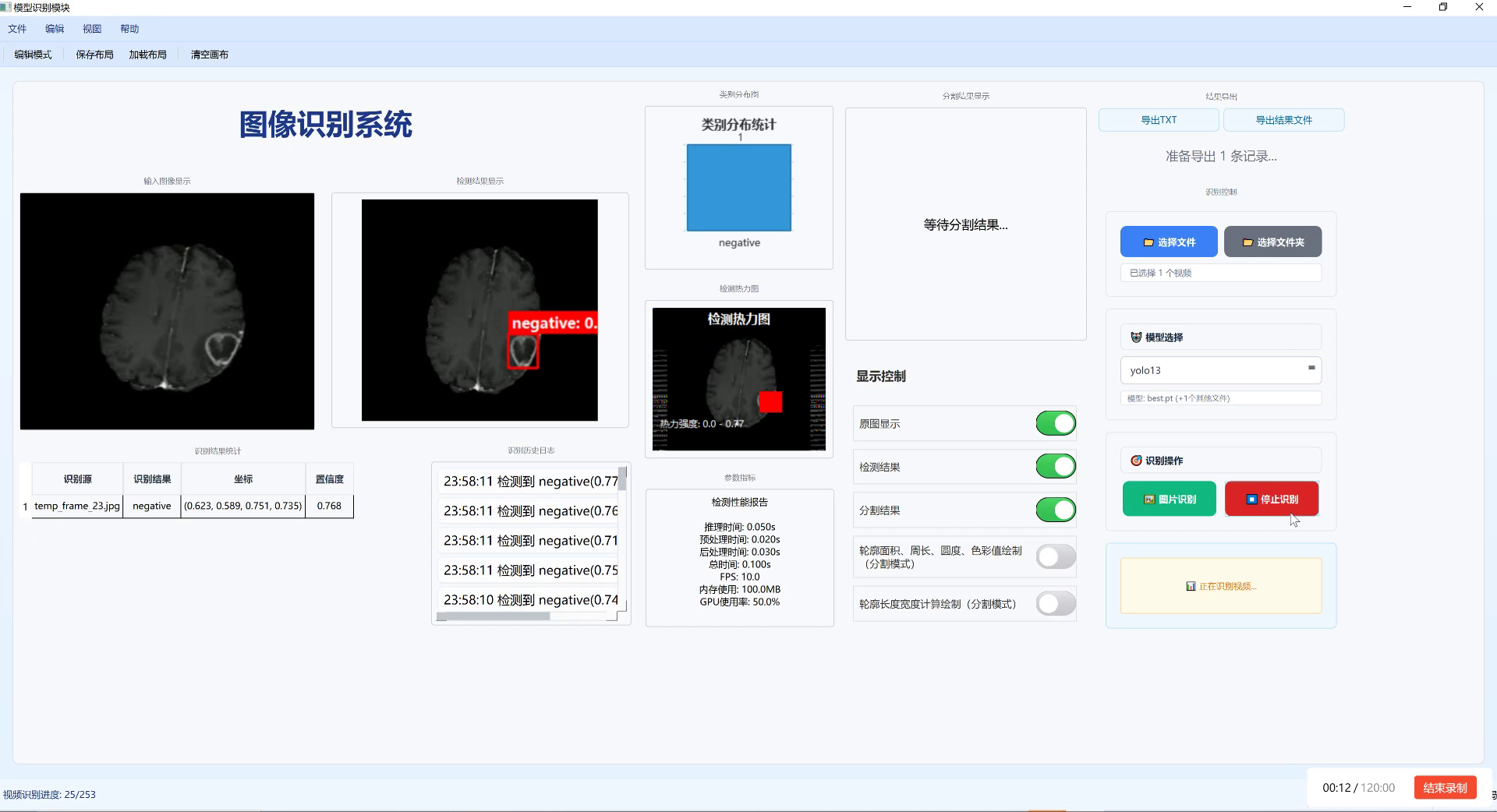
Task: Enable the 轮廓面积、周长、圆度 toggle
Action: pos(1055,556)
